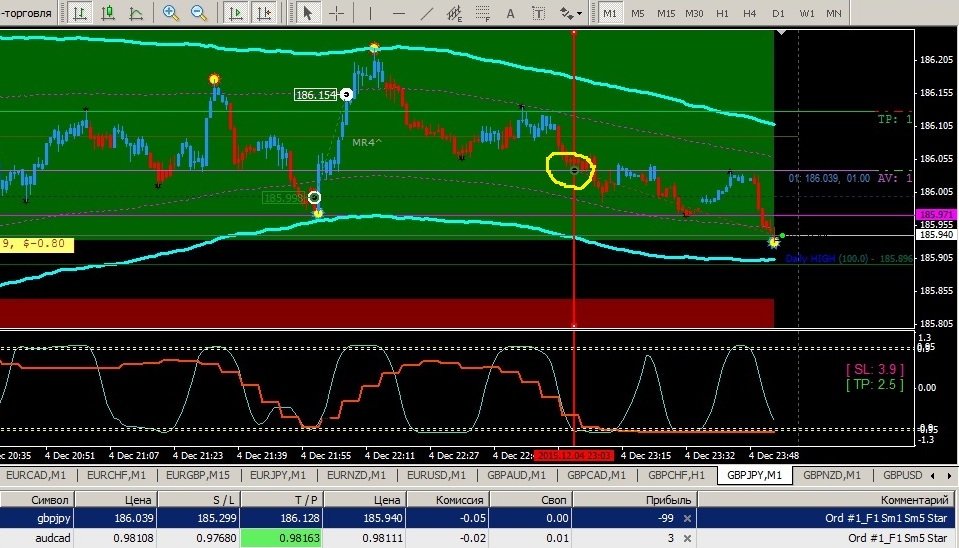Open the EURJPY,M1 chart tab
Image resolution: width=959 pixels, height=548 pixels.
(278, 475)
